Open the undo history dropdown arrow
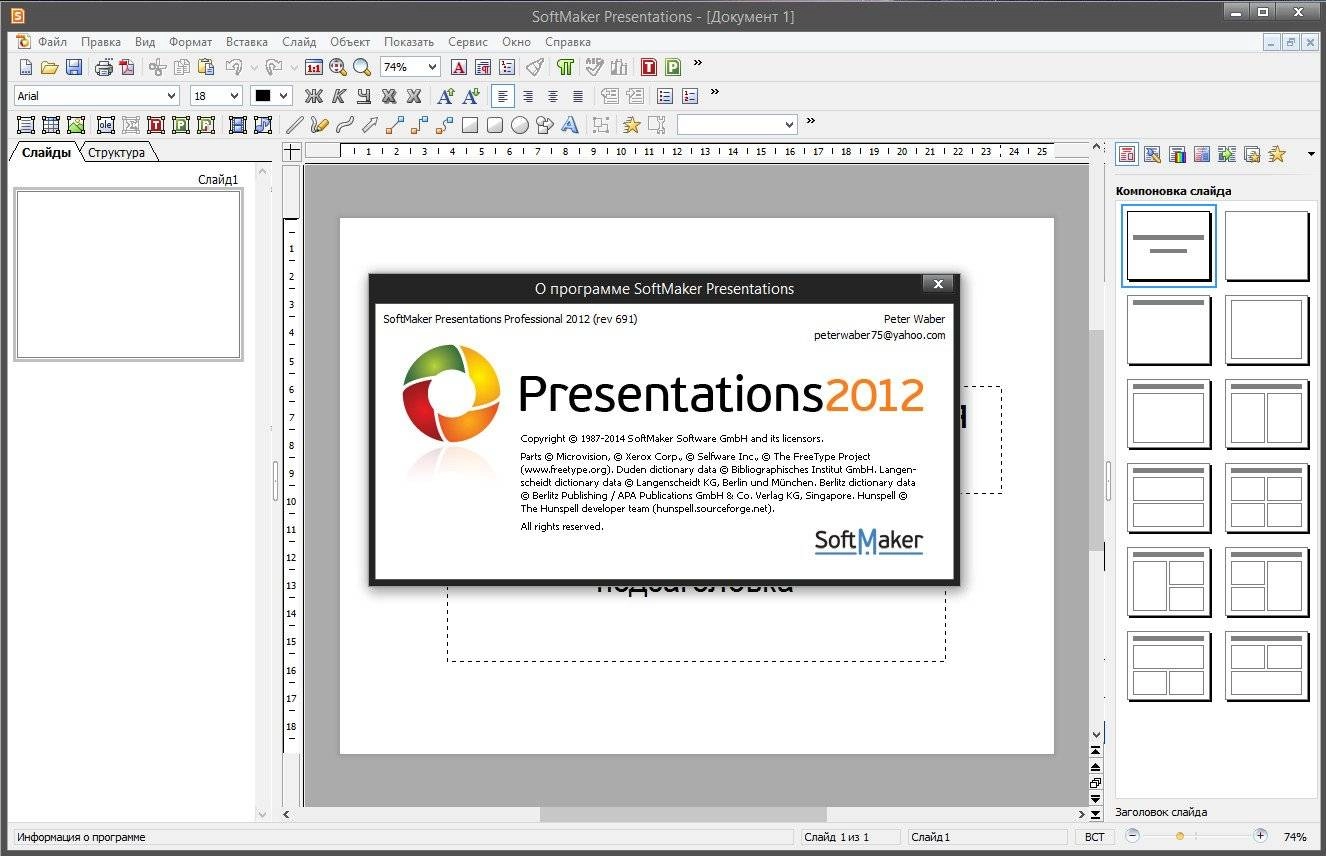Viewport: 1326px width, 856px height. [x=254, y=67]
